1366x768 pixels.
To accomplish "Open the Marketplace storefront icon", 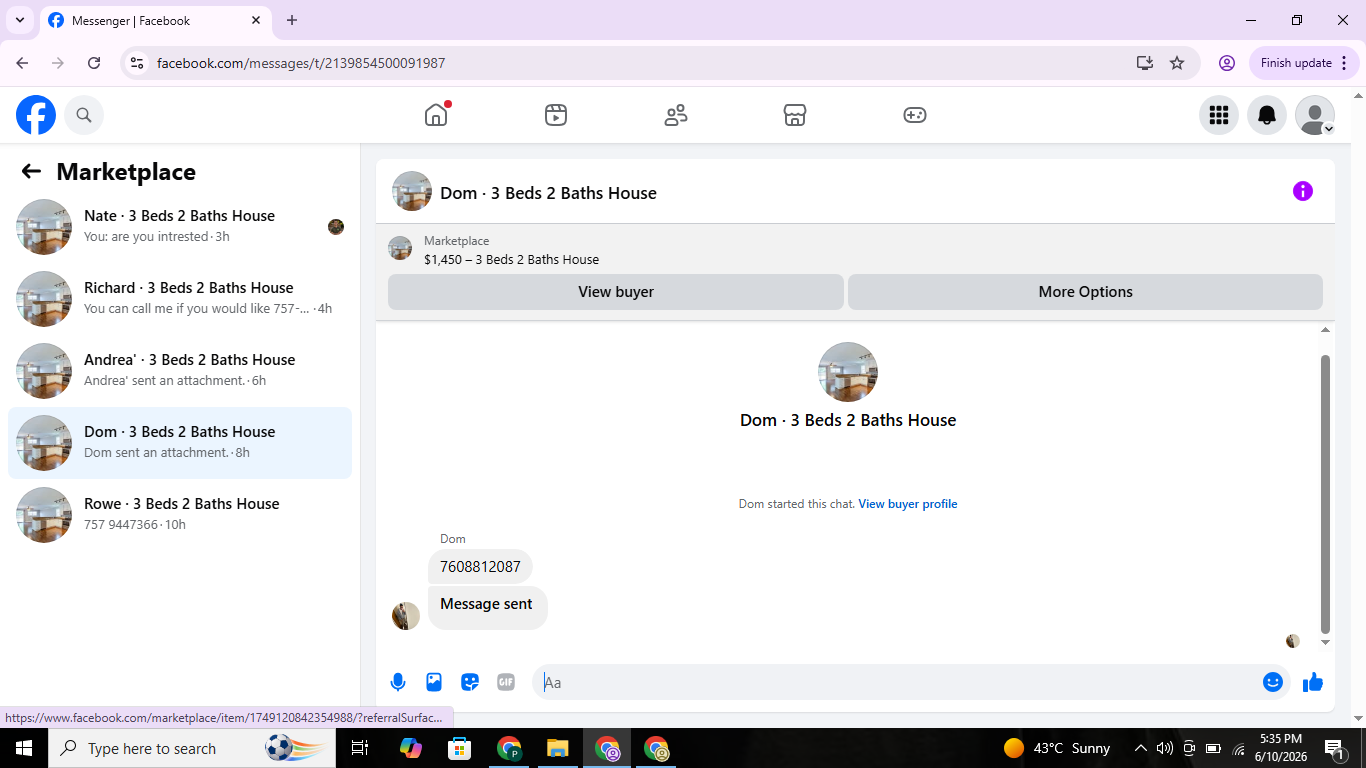I will tap(795, 115).
